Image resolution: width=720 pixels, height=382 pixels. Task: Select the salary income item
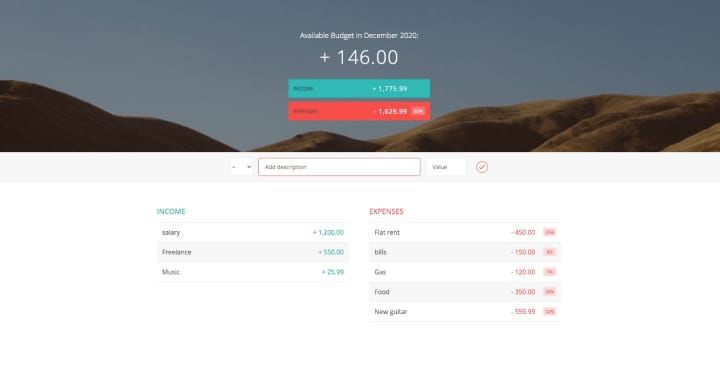(x=253, y=232)
